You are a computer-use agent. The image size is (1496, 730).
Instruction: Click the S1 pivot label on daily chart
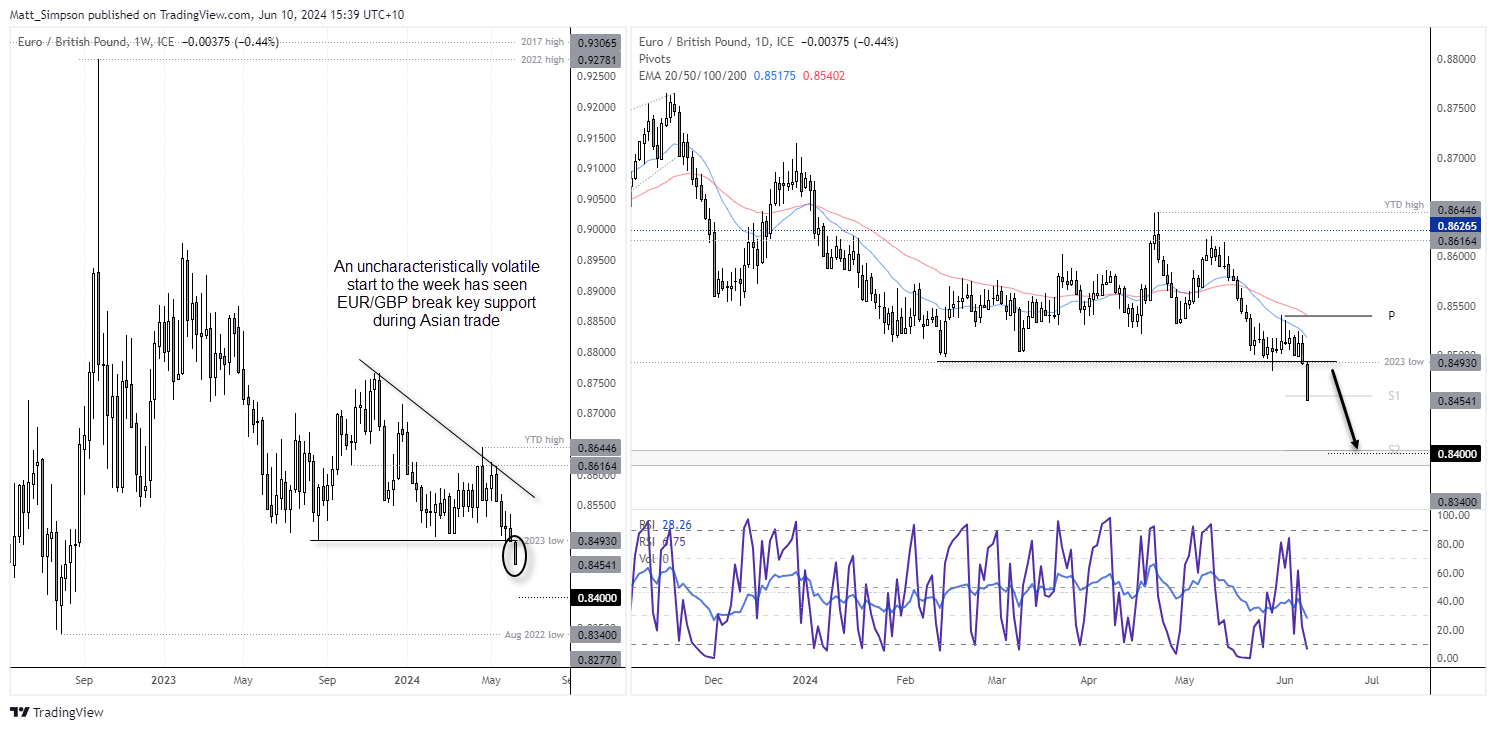click(1393, 396)
